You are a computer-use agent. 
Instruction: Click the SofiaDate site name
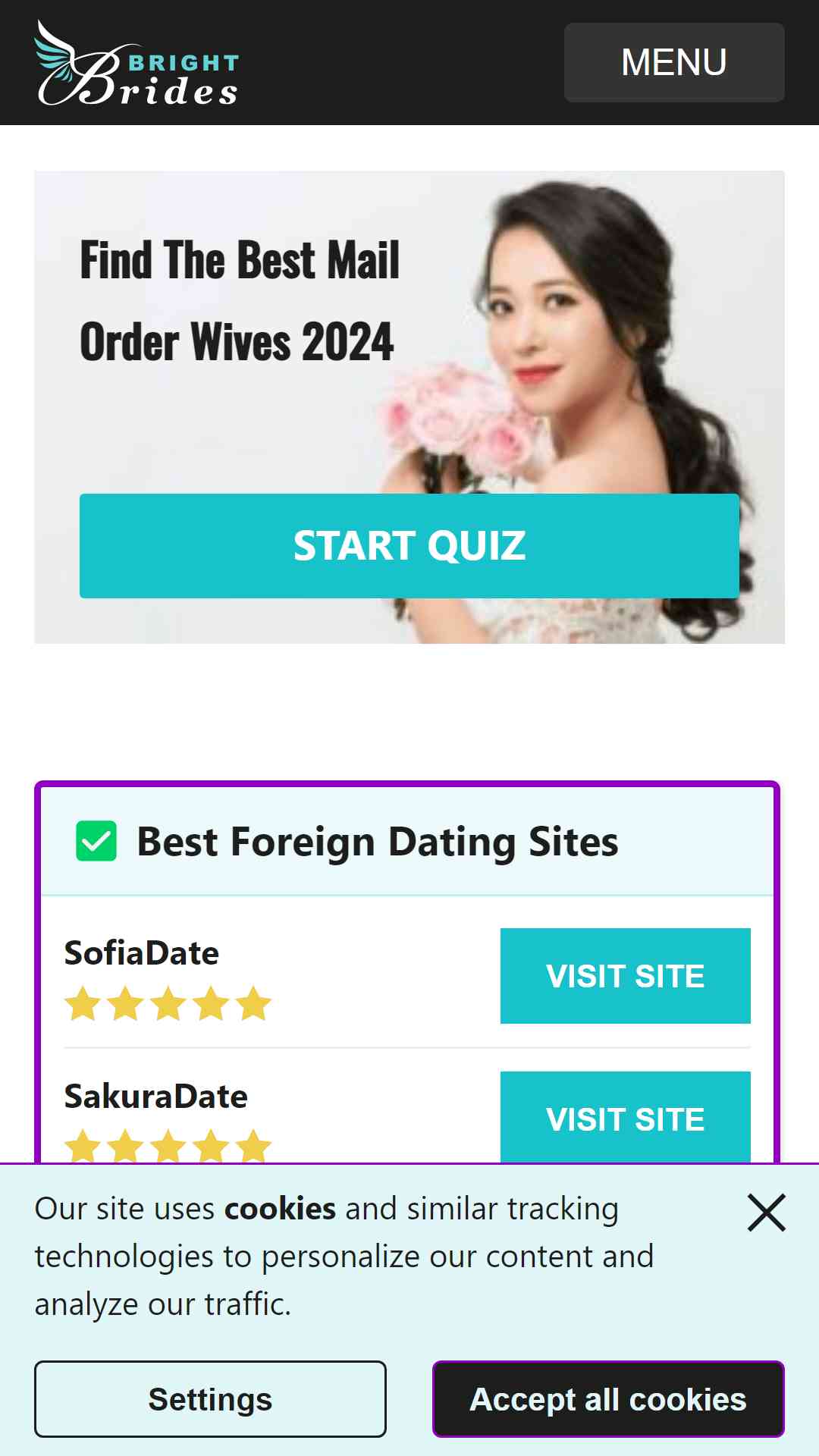point(142,952)
